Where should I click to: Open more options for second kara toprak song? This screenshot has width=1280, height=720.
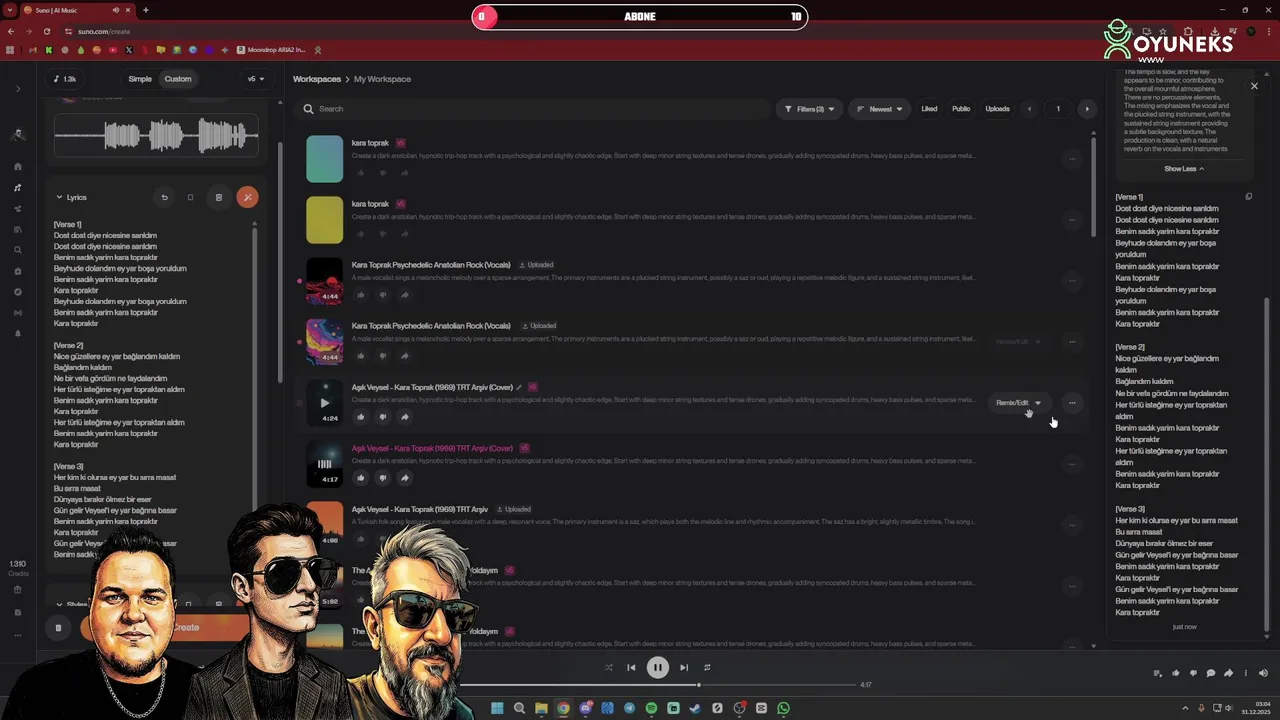click(x=1072, y=220)
